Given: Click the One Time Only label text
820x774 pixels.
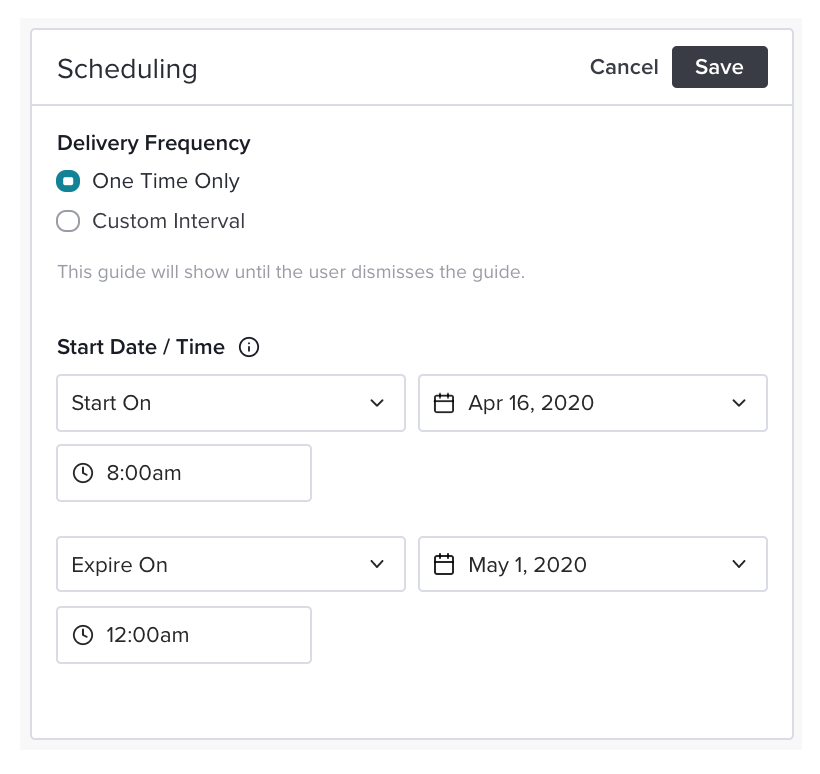Looking at the screenshot, I should tap(166, 181).
